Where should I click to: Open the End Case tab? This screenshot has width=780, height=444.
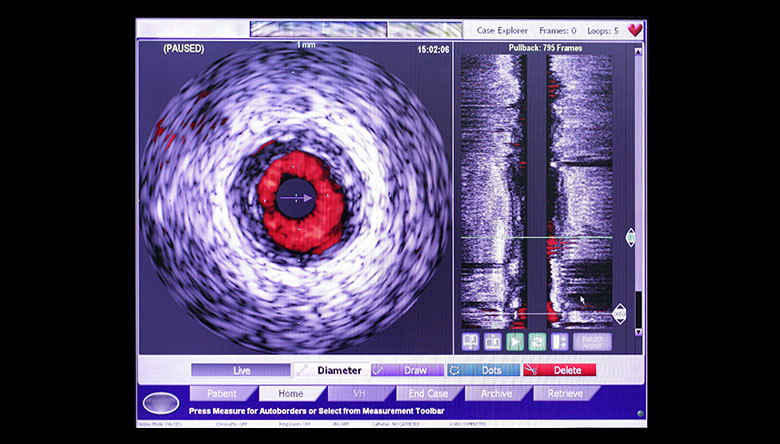pyautogui.click(x=428, y=394)
